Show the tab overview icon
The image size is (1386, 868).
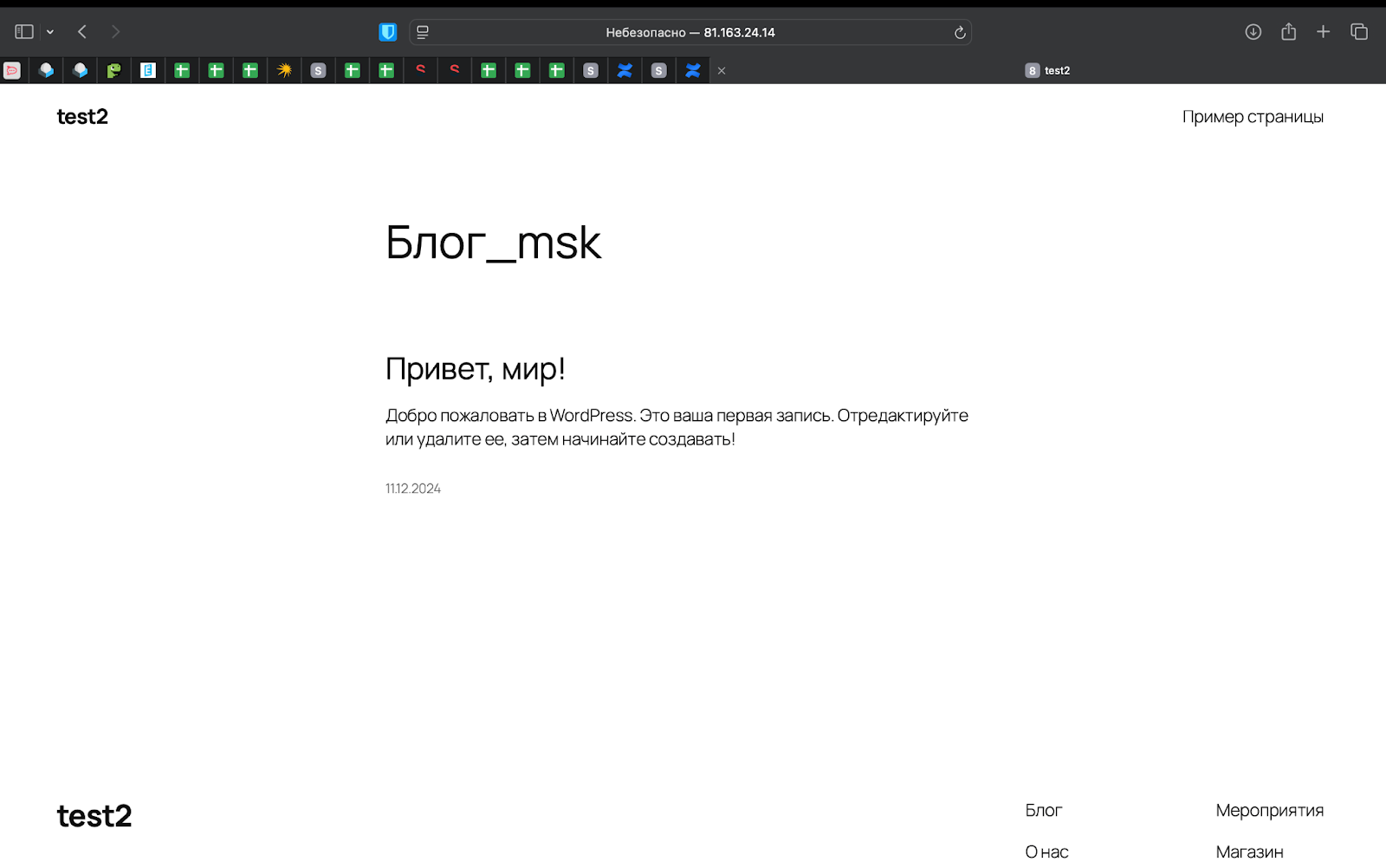[x=1359, y=32]
